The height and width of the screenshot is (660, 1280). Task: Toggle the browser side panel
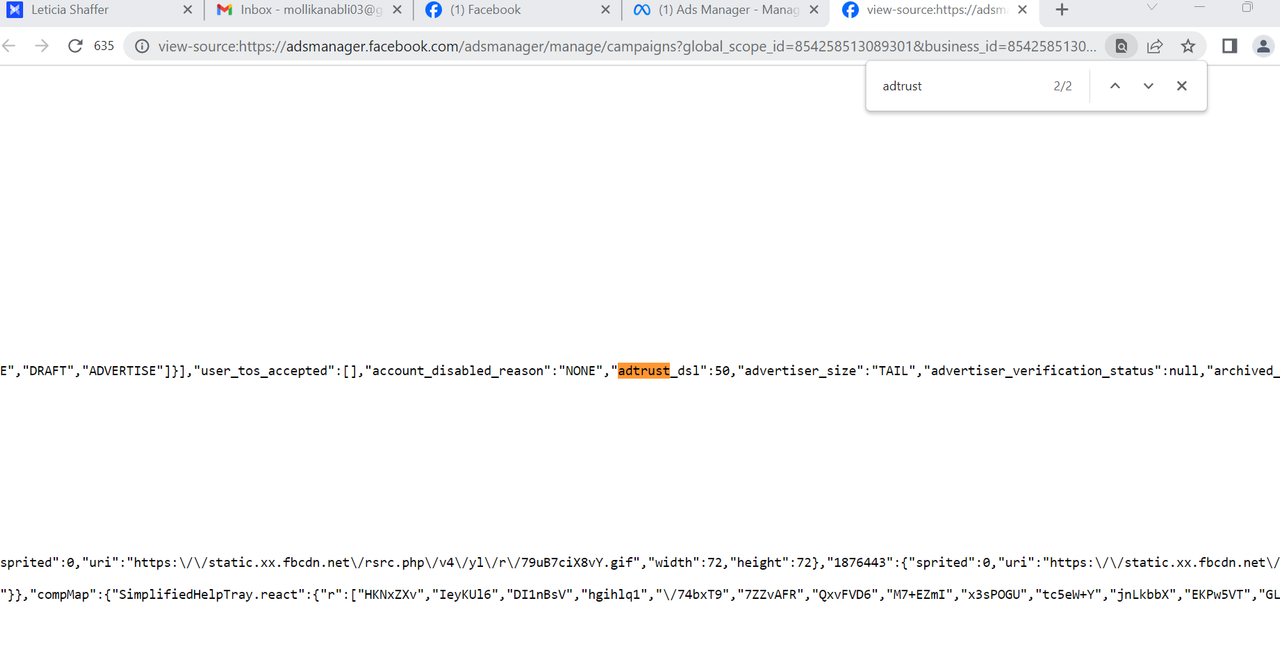click(1230, 46)
